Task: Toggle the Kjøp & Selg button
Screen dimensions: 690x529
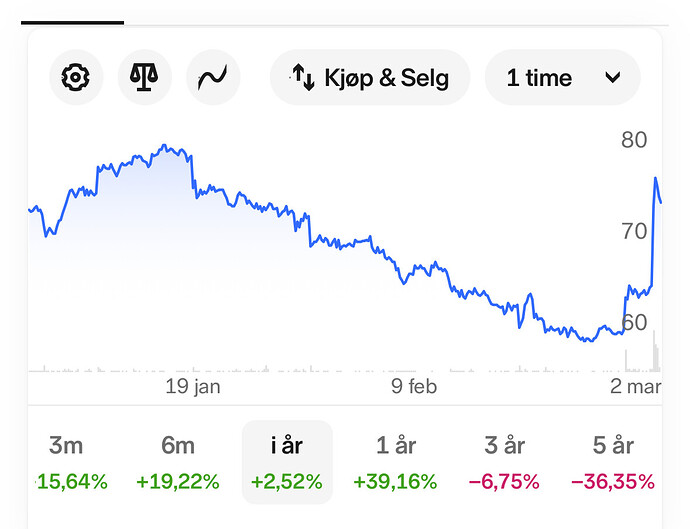Action: 370,77
